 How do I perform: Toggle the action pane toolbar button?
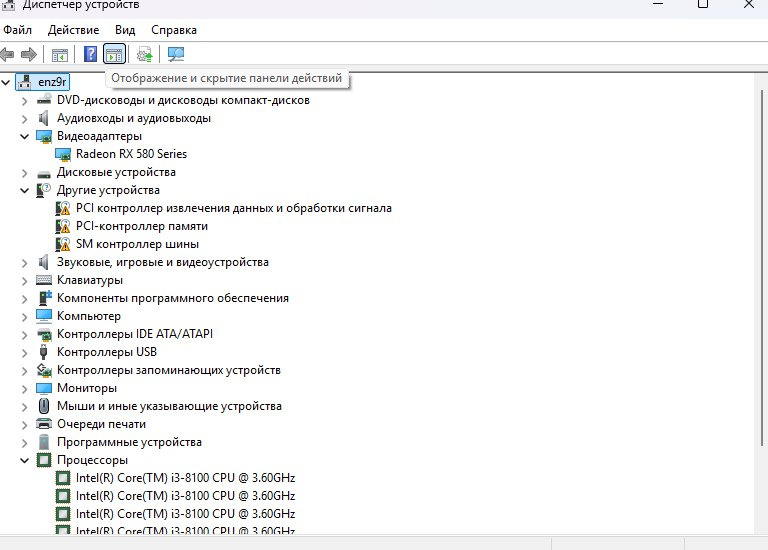114,54
